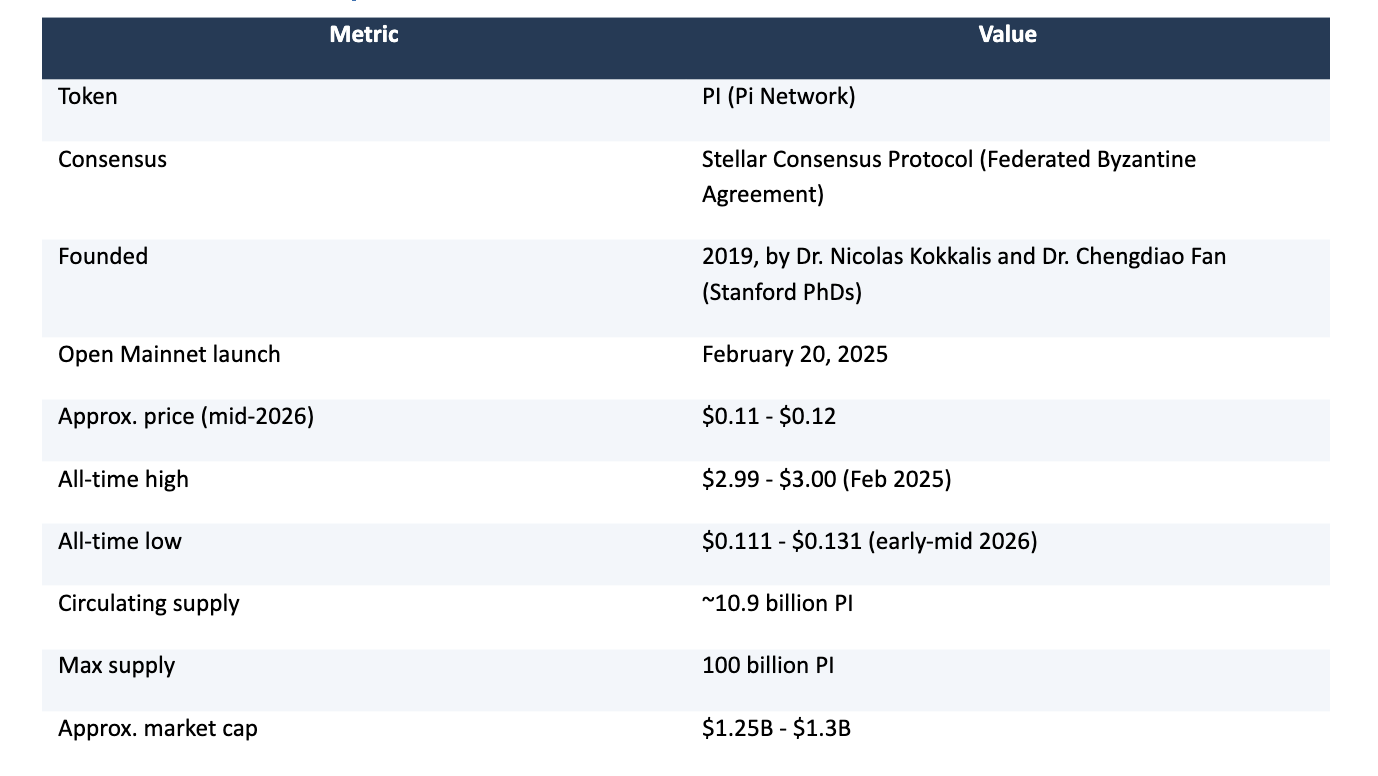
Task: Click the PI (Pi Network) value cell
Action: coord(779,97)
